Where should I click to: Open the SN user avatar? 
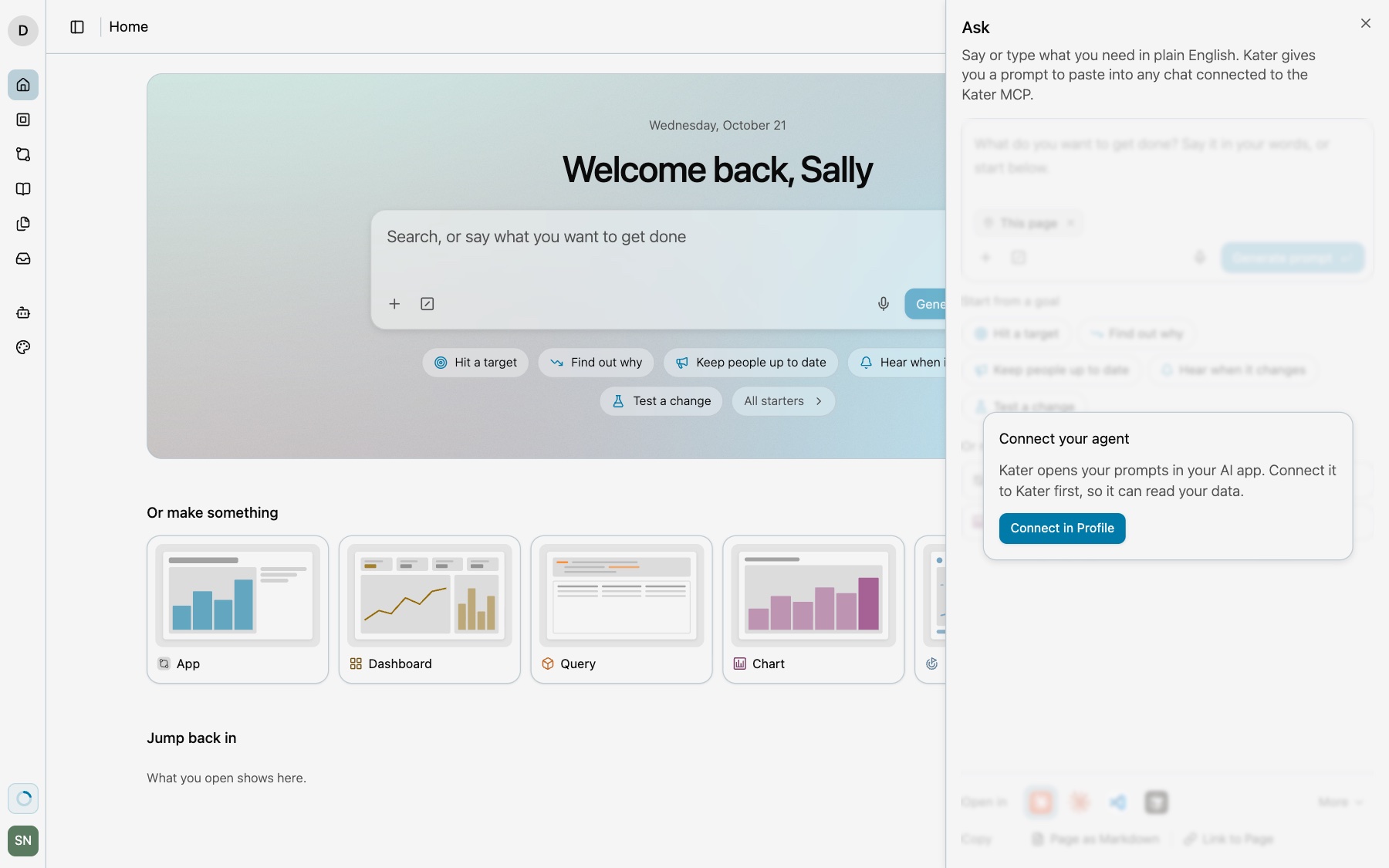pos(23,840)
